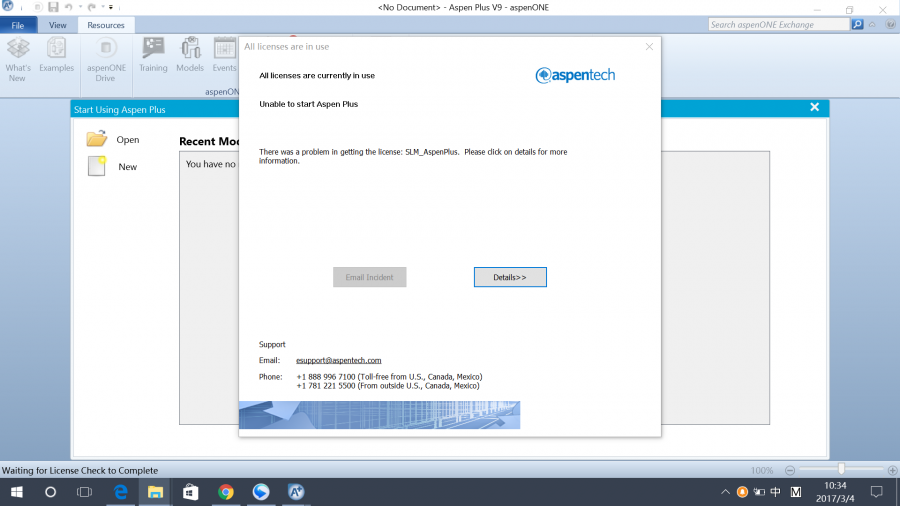Click the aspenONE Exchange search magnifier icon
This screenshot has height=506, width=900.
click(x=857, y=25)
